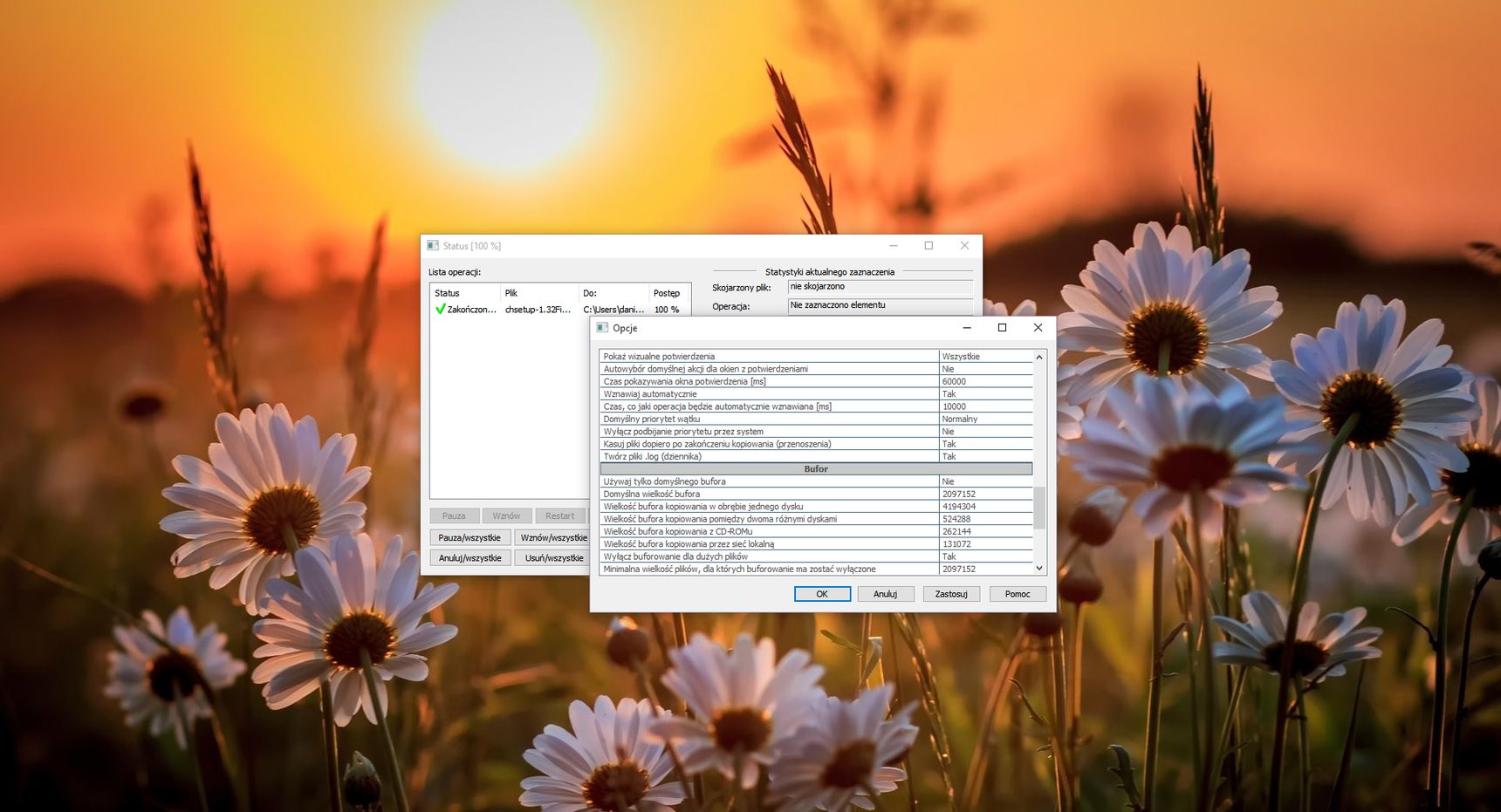Click options list scrollbar down arrow
The height and width of the screenshot is (812, 1501).
tap(1039, 569)
